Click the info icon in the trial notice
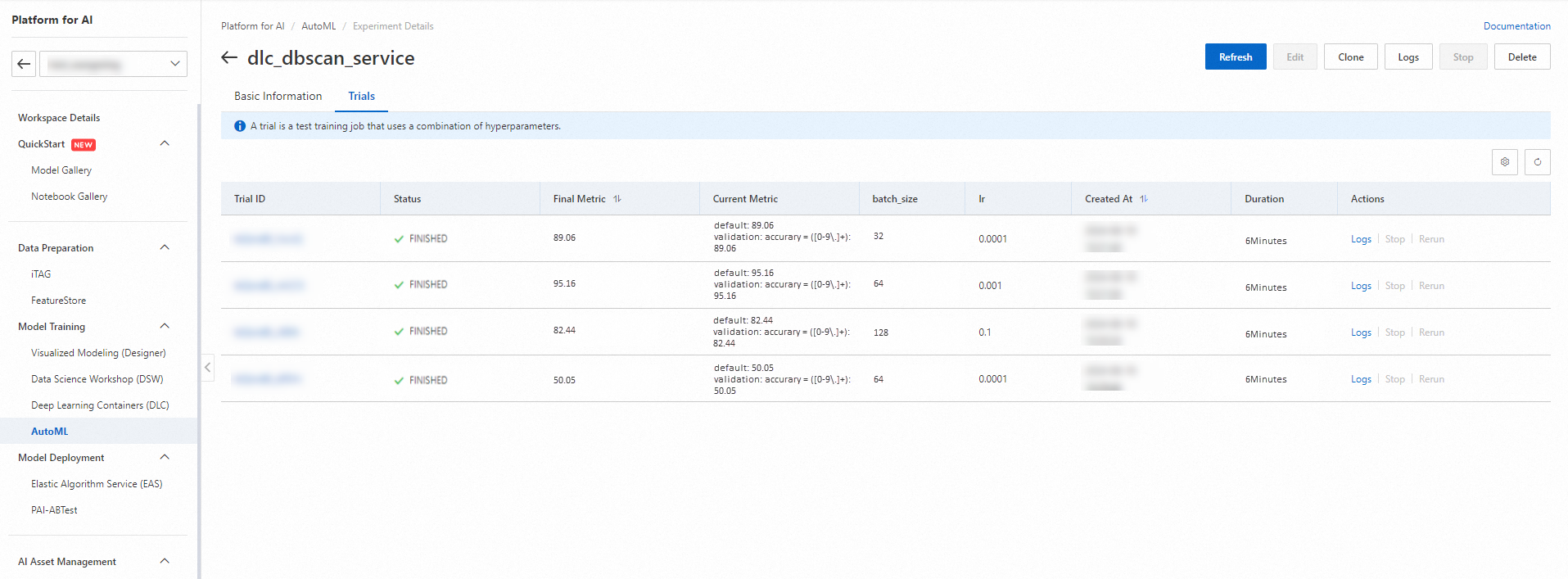This screenshot has width=1568, height=579. point(240,126)
